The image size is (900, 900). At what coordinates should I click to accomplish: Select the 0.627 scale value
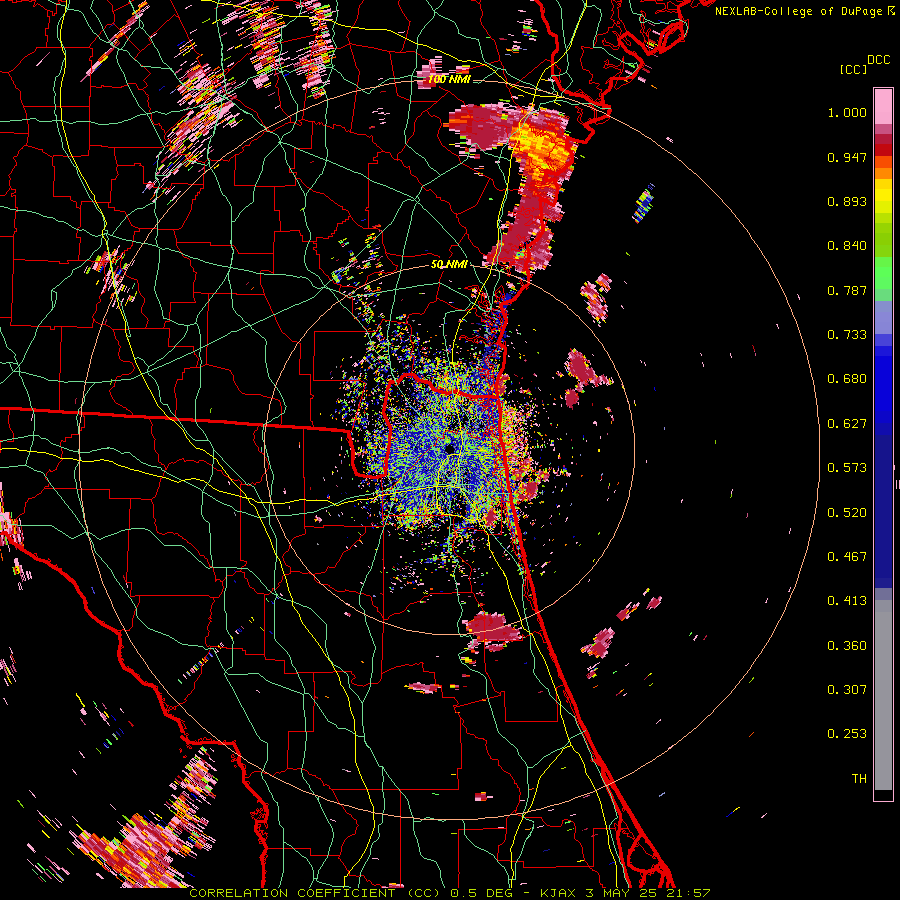pos(847,424)
